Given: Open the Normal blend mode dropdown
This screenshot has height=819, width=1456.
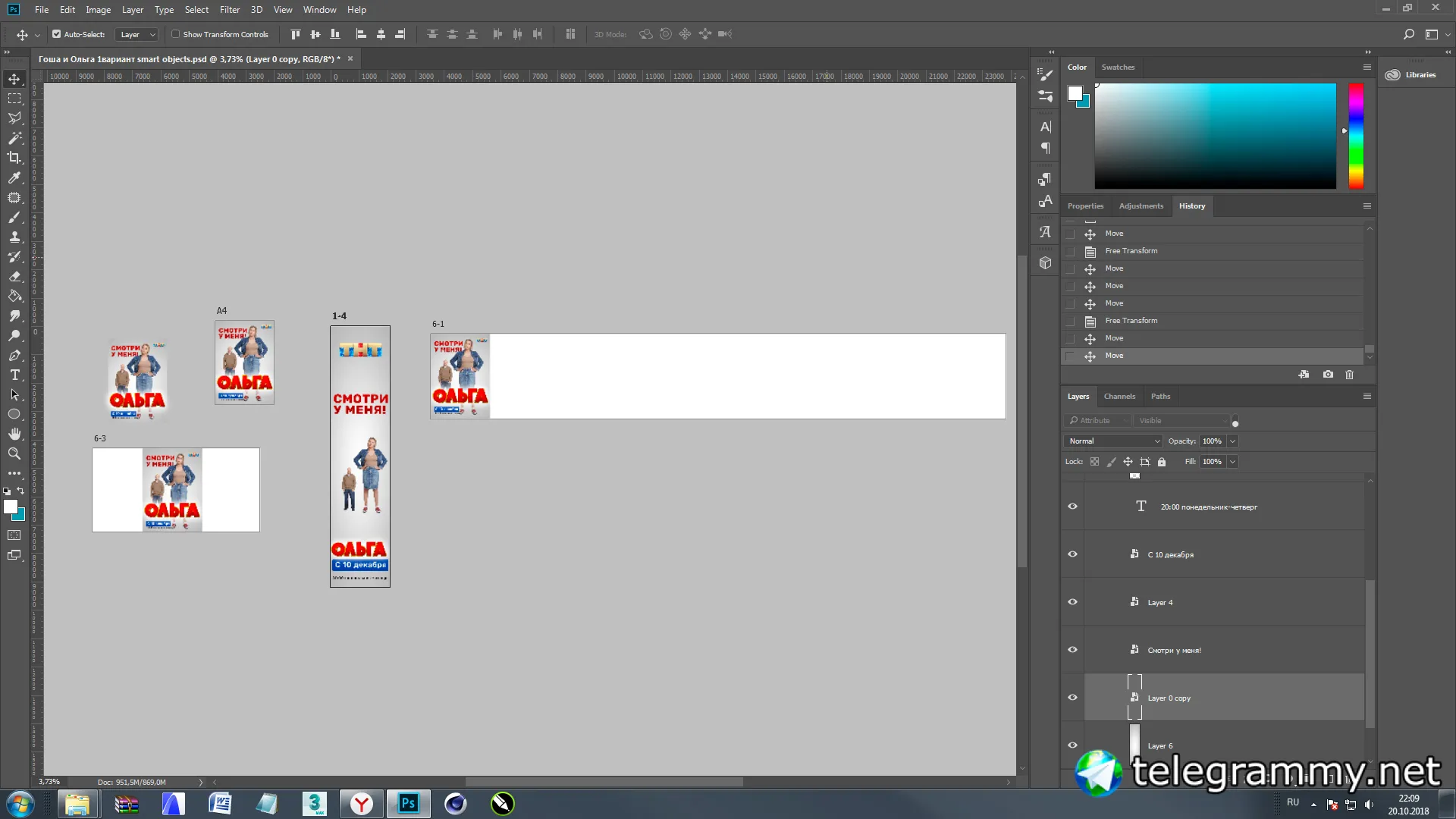Looking at the screenshot, I should (1112, 441).
